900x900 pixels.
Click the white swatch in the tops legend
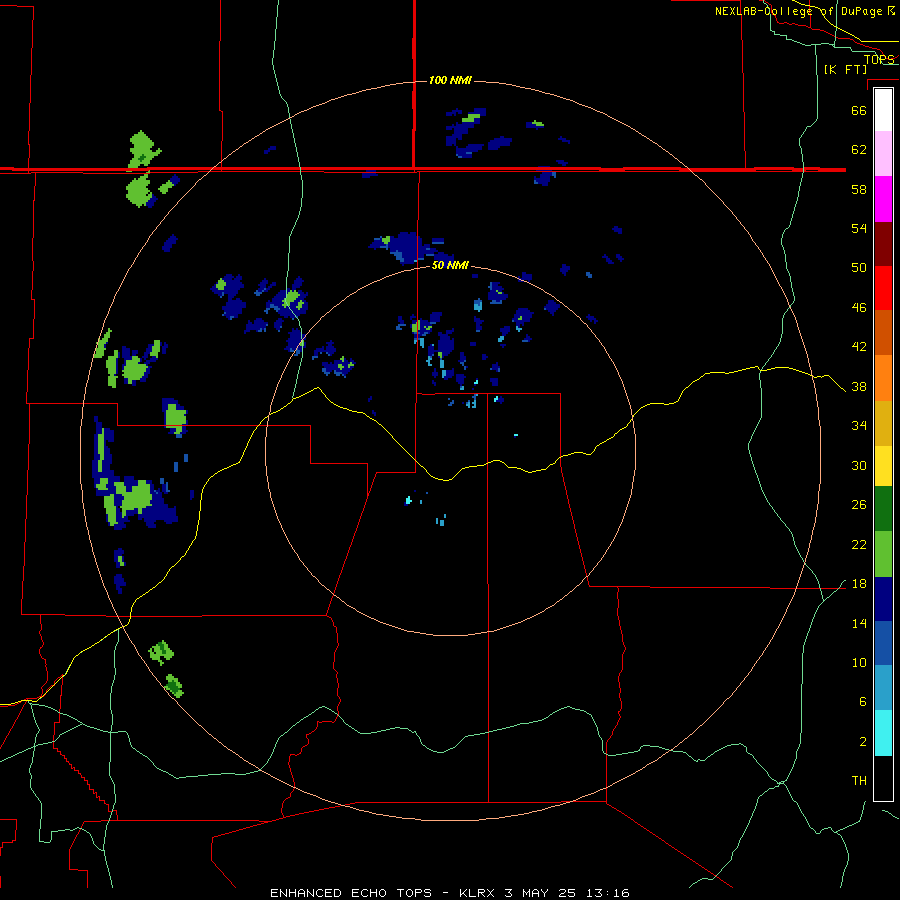tap(883, 110)
